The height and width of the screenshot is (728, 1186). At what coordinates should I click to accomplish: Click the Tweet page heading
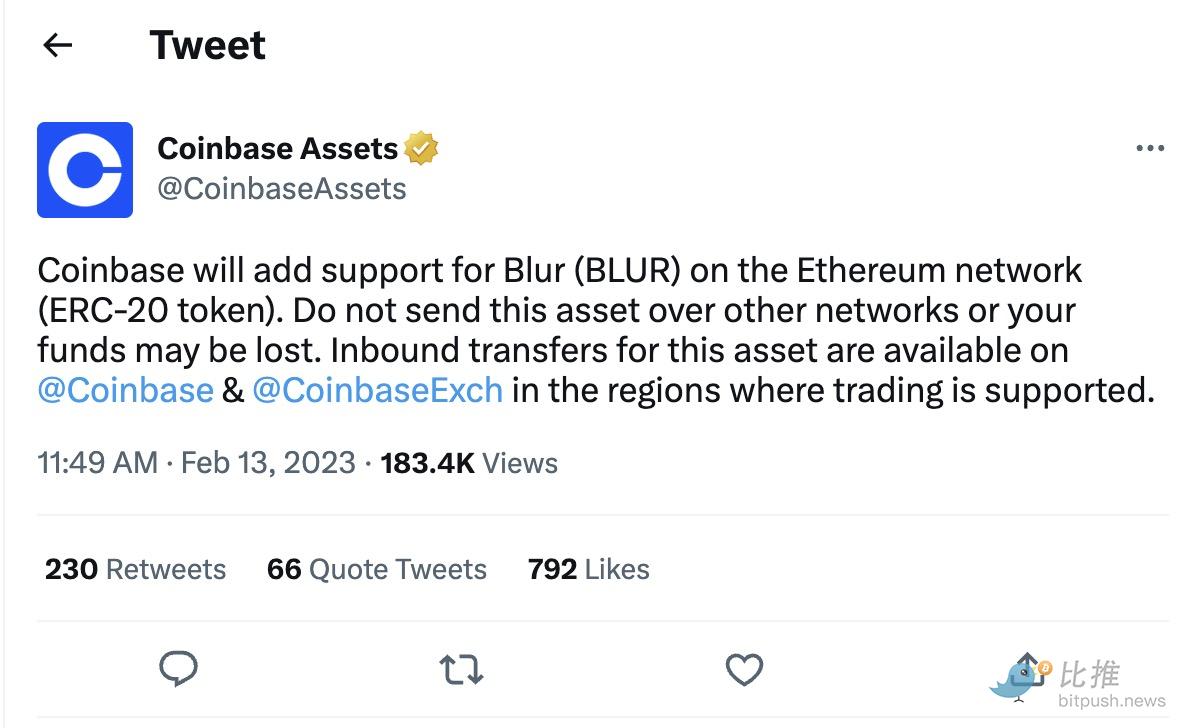[x=207, y=45]
